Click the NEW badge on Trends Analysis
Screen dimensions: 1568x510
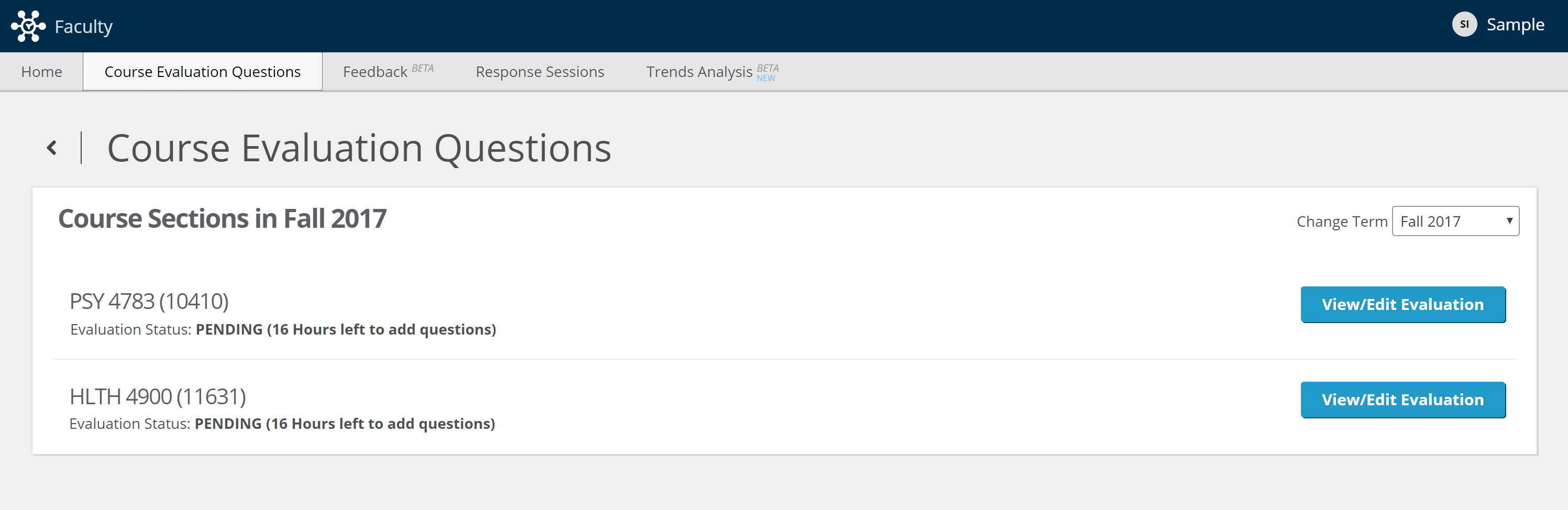[766, 78]
